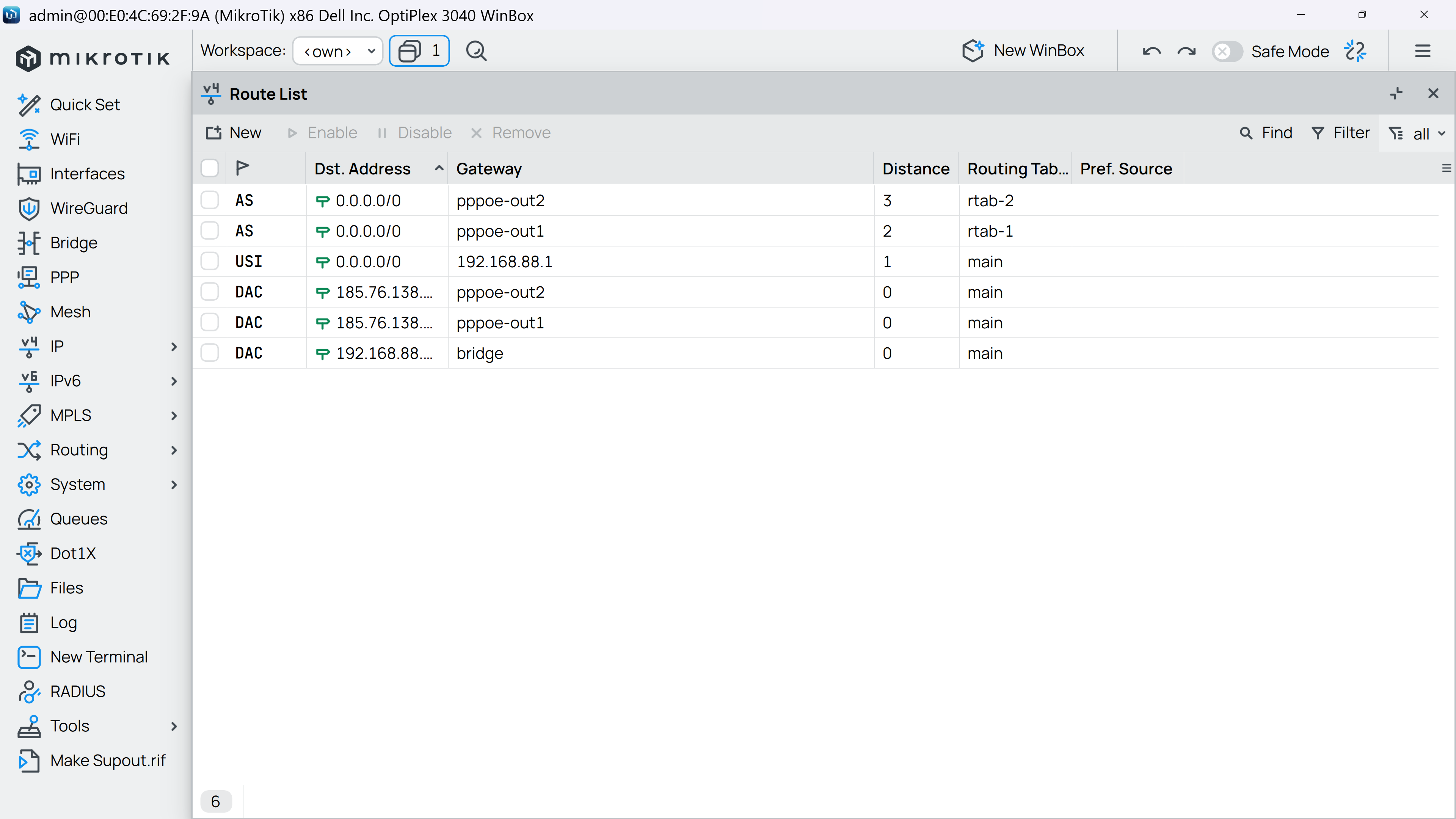Viewport: 1456px width, 819px height.
Task: Click the Remove button
Action: point(510,133)
